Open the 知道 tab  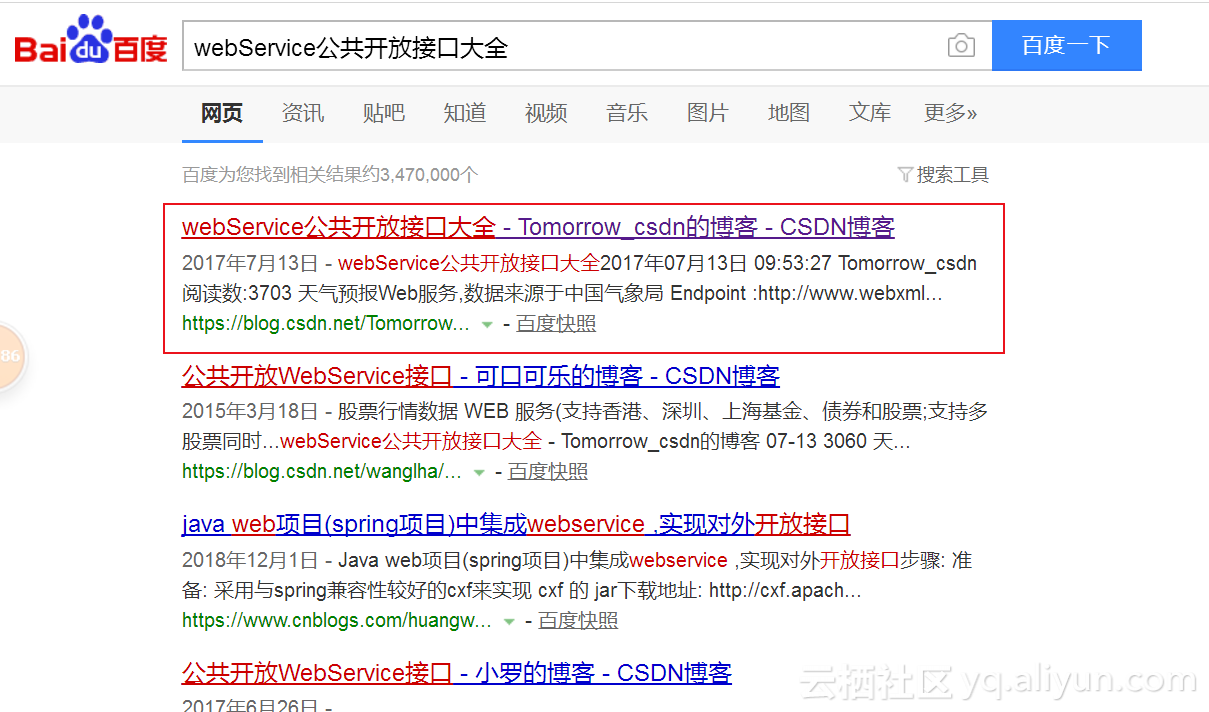point(465,113)
